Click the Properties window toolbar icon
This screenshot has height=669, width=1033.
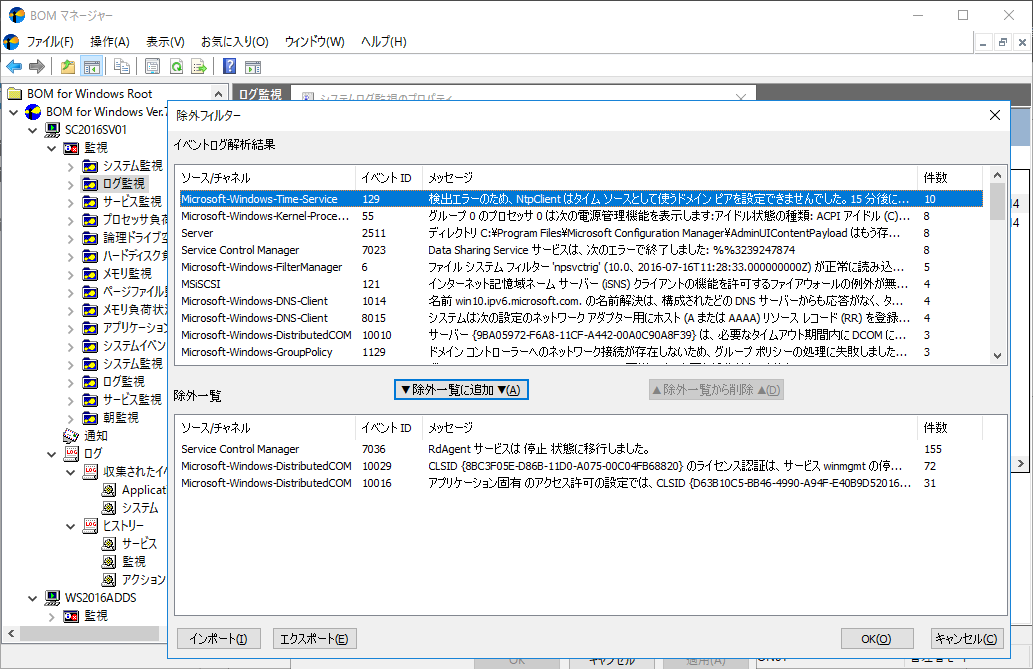tap(152, 67)
